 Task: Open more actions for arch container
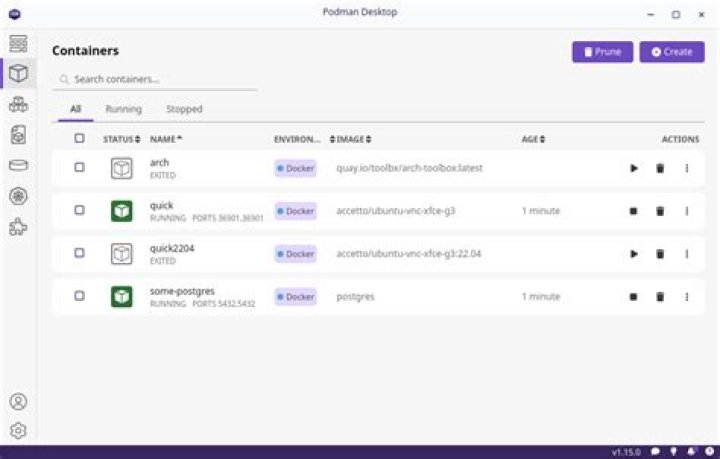point(687,168)
